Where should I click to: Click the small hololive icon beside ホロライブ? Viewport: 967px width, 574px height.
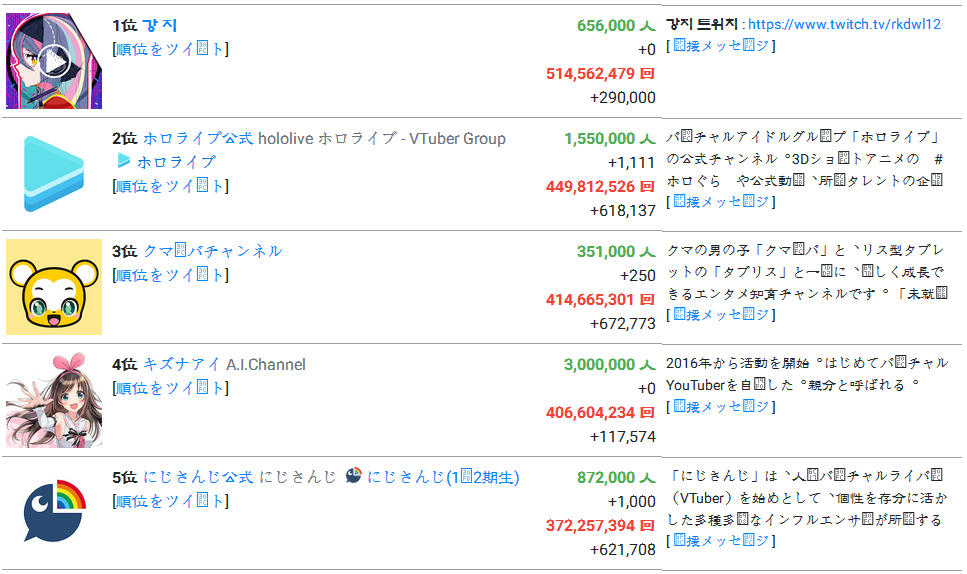tap(124, 161)
